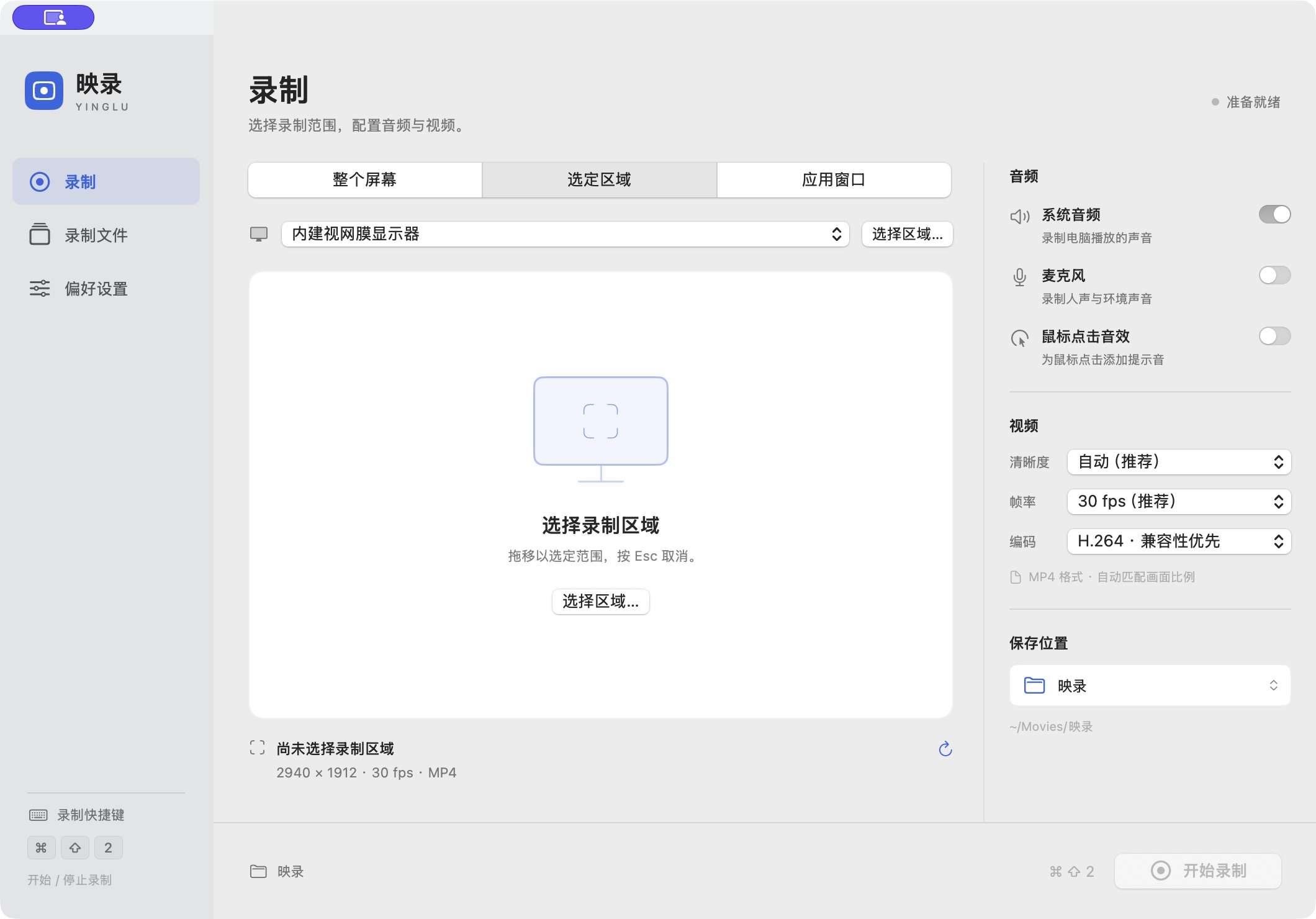Click the blue folder icon in 保存位置
Viewport: 1316px width, 919px height.
pos(1034,685)
